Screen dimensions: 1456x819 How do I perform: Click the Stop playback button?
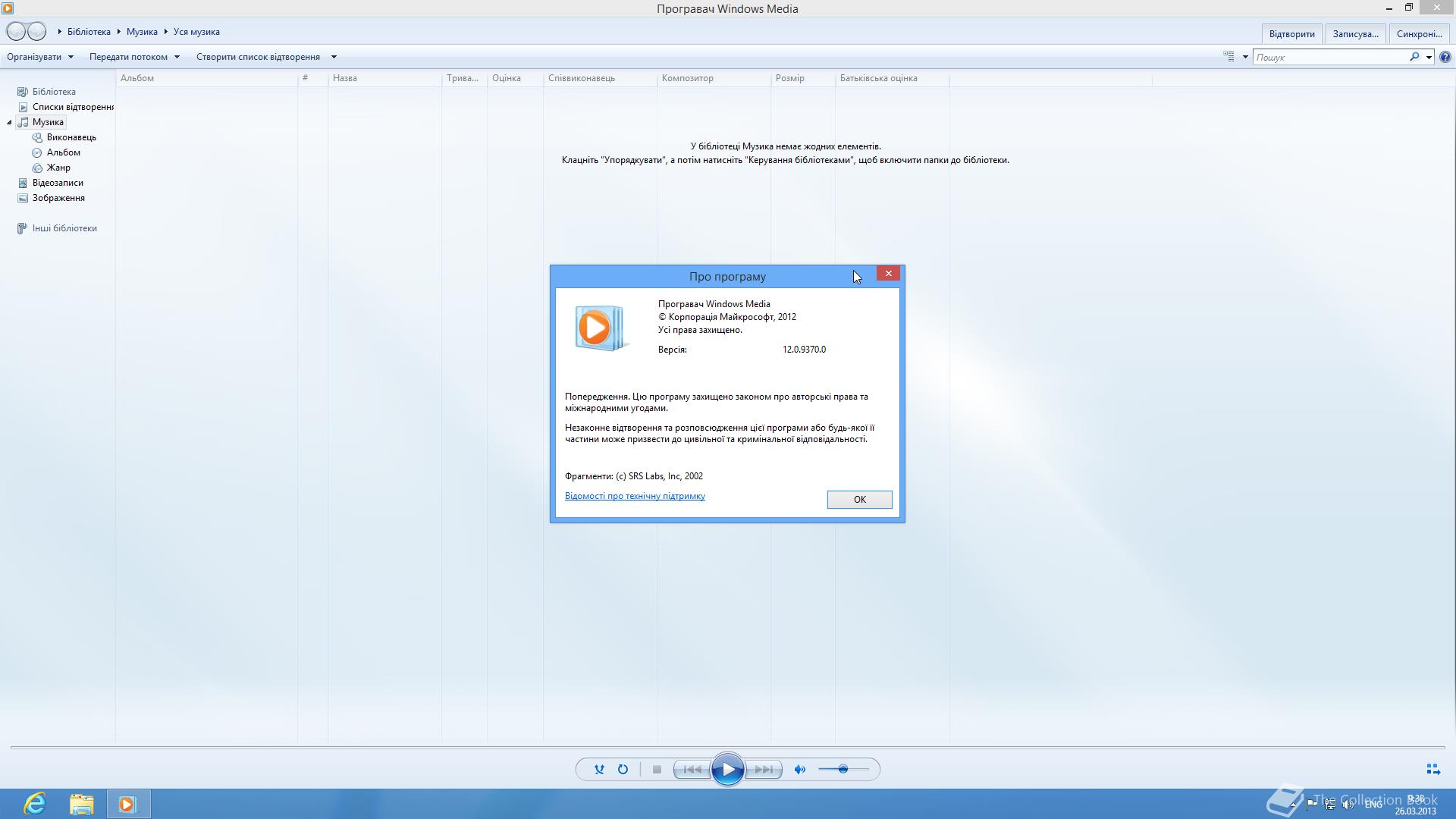click(x=657, y=769)
